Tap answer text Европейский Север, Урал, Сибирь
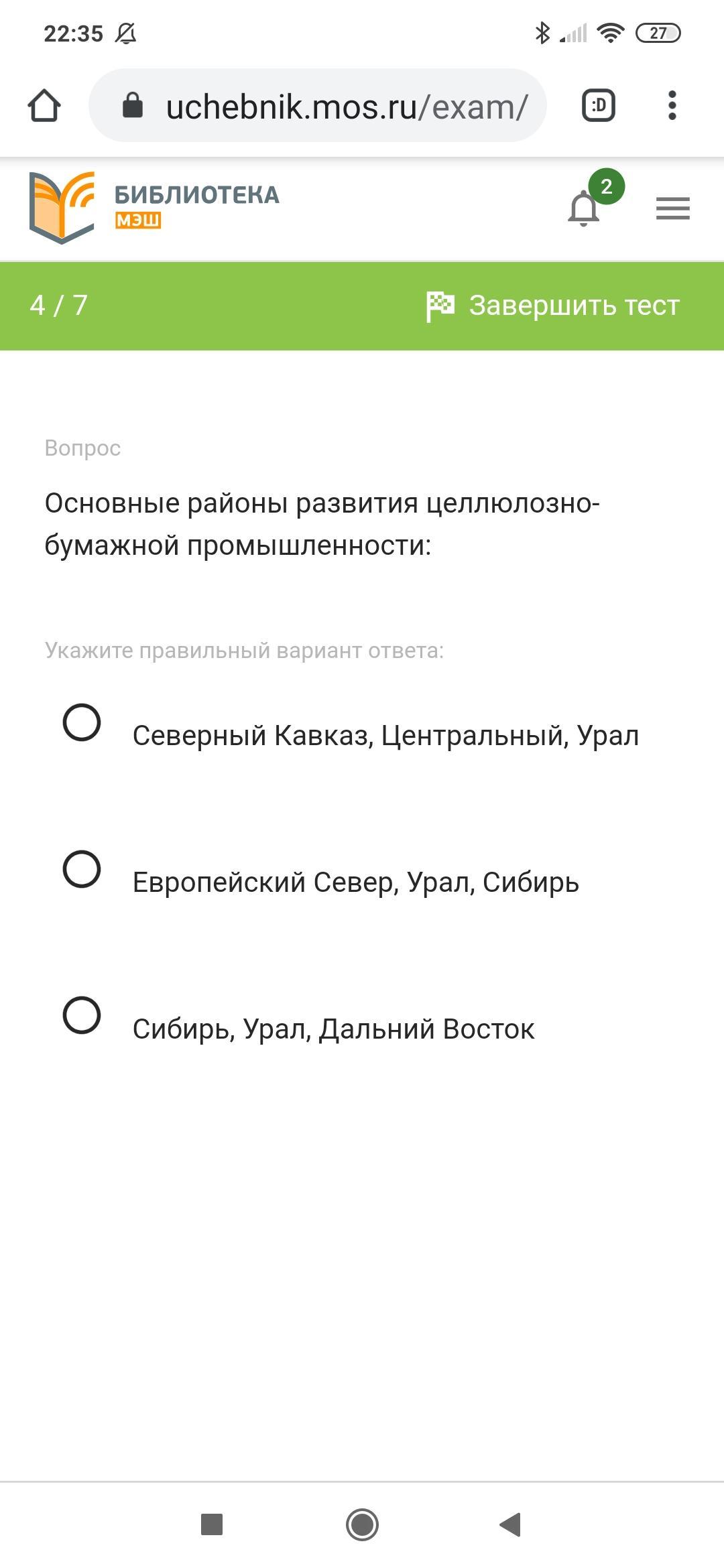The width and height of the screenshot is (724, 1568). pos(356,883)
